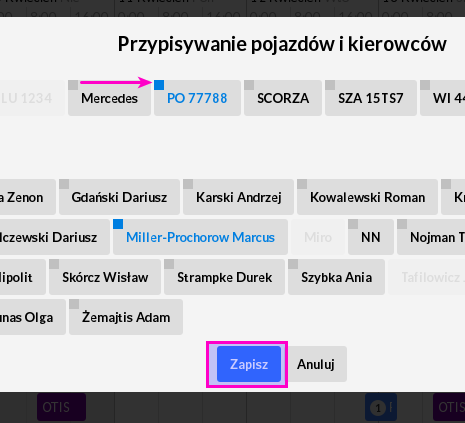Select driver Skórcz Wisław

coord(105,277)
